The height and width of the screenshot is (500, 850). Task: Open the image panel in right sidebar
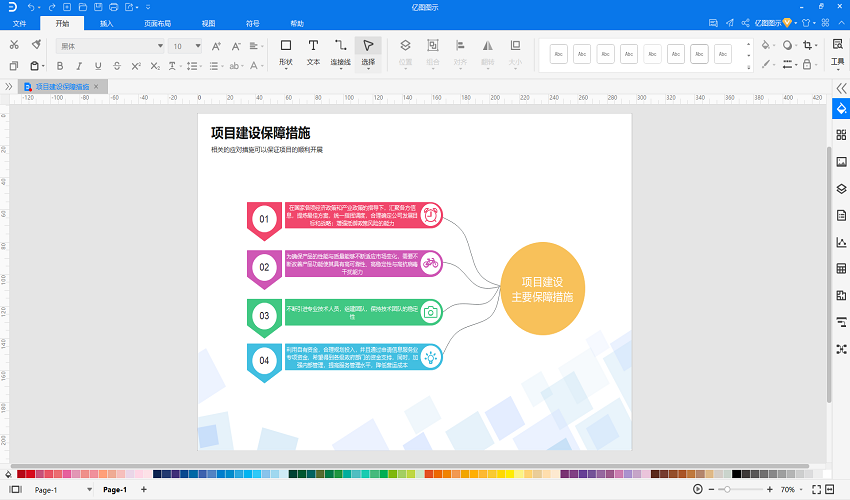click(841, 162)
